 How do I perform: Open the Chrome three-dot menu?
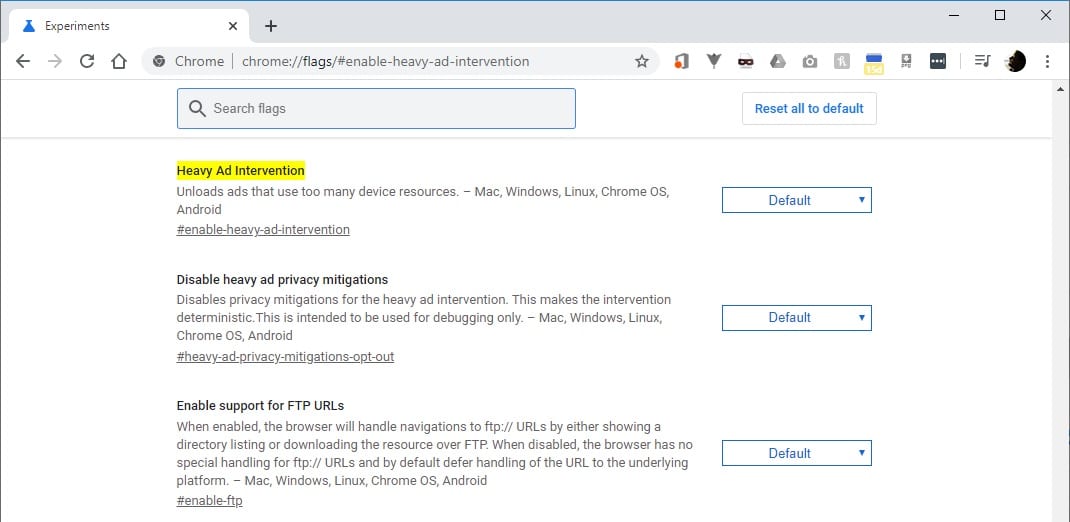coord(1047,61)
